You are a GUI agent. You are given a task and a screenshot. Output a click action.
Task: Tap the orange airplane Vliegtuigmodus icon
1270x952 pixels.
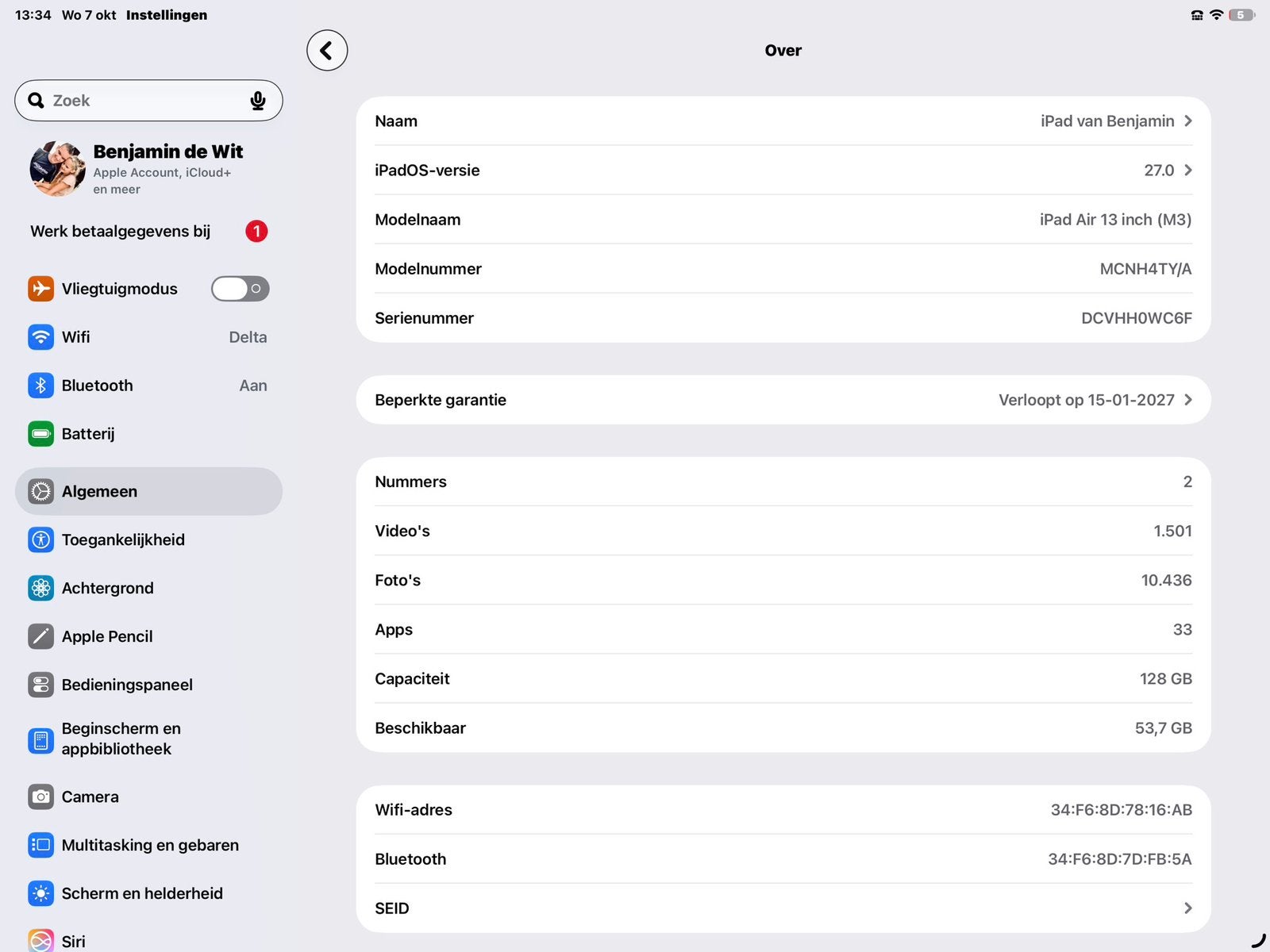tap(40, 289)
